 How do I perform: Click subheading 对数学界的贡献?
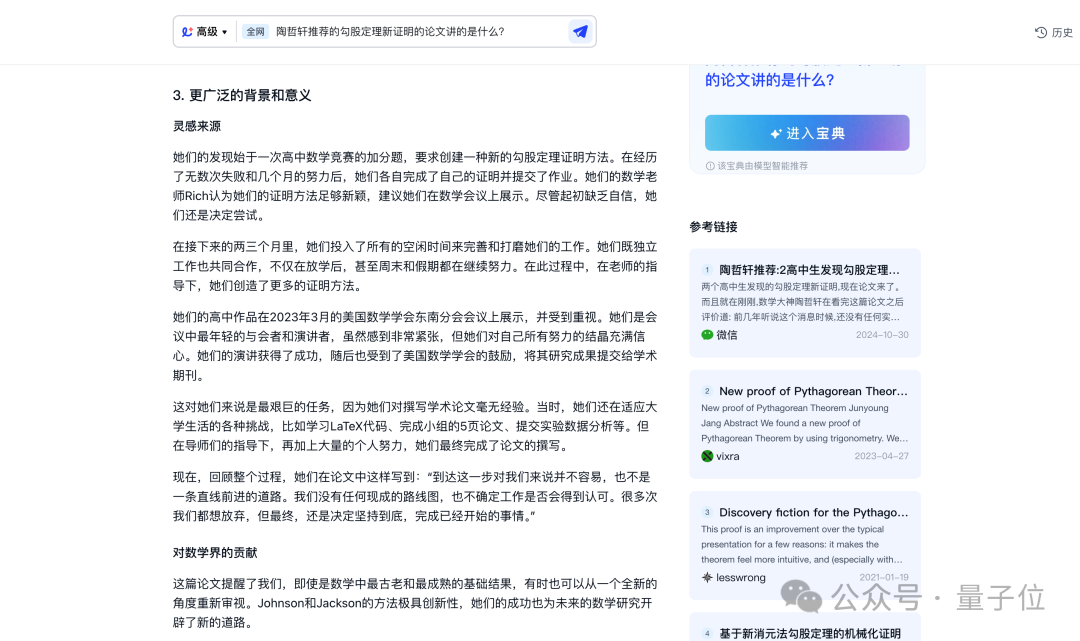coord(215,553)
